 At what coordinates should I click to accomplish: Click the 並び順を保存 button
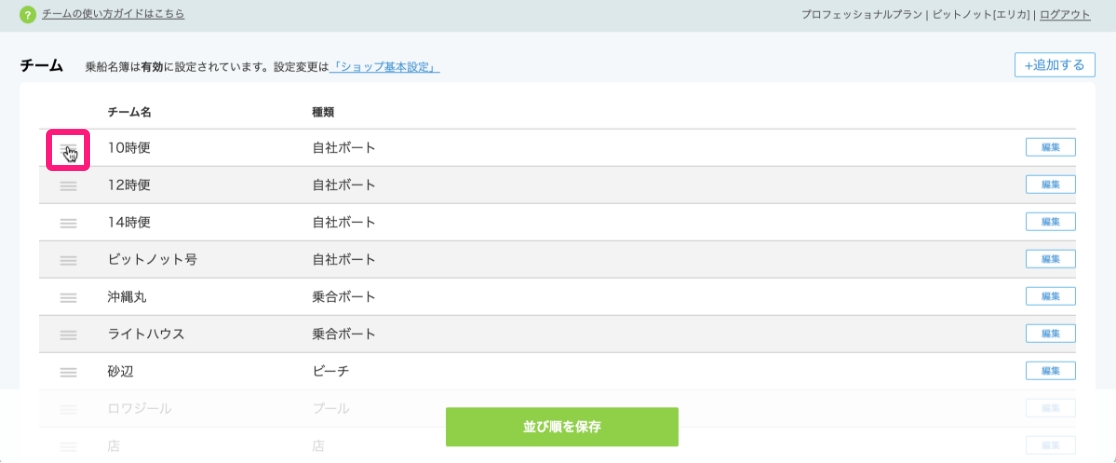coord(562,427)
